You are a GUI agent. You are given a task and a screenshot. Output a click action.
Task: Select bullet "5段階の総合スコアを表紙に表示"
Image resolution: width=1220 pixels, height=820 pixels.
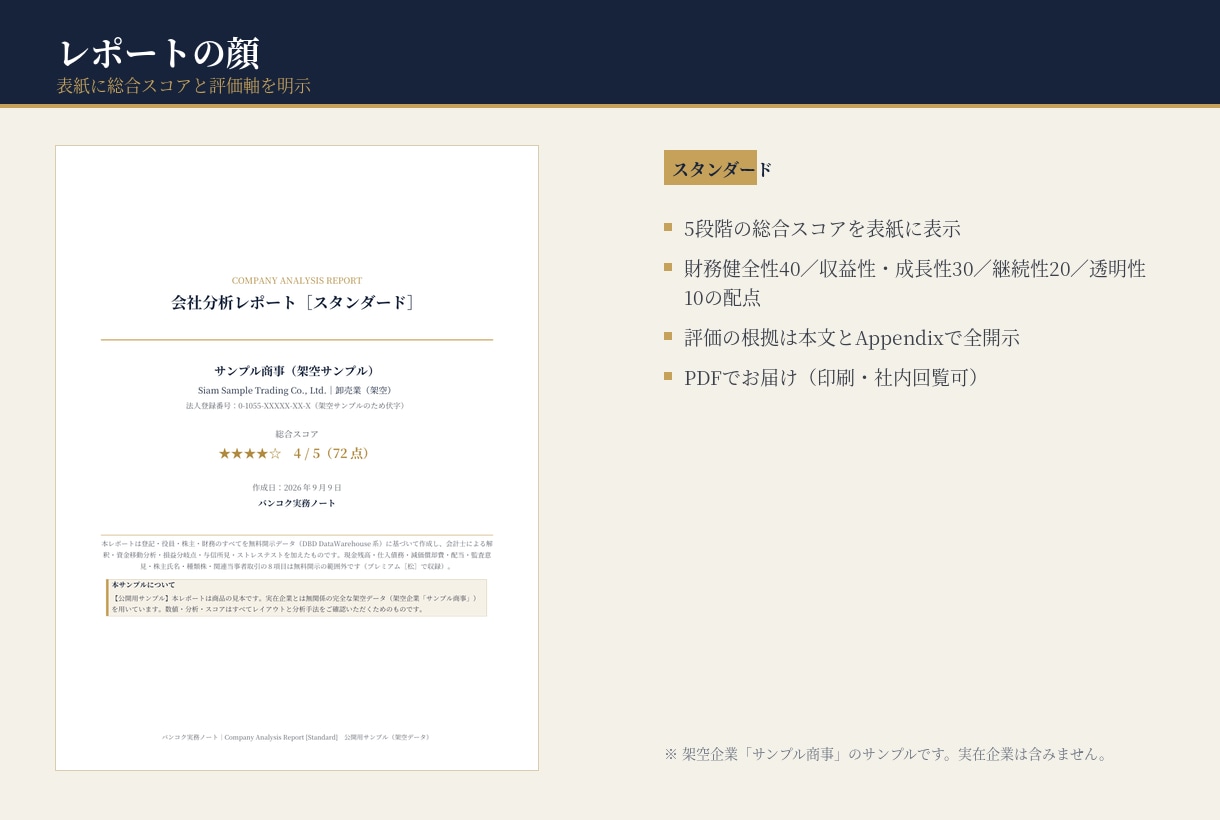click(x=822, y=228)
